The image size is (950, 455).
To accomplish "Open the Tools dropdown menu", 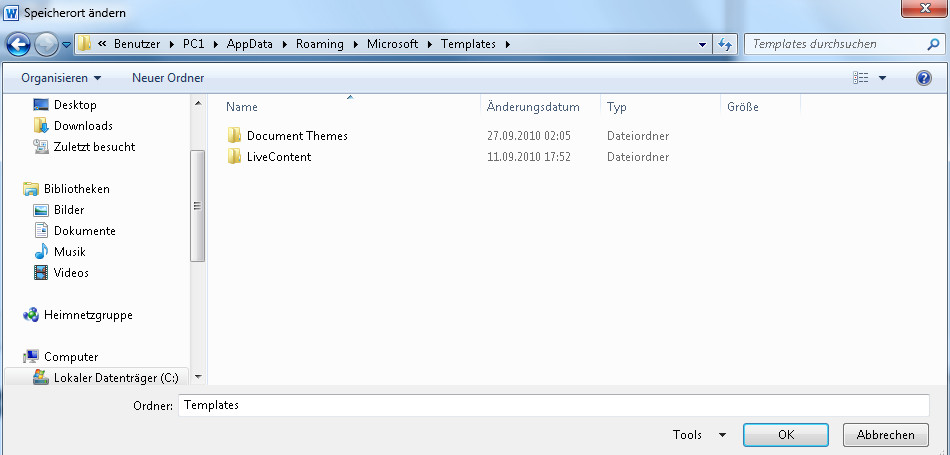I will point(699,434).
